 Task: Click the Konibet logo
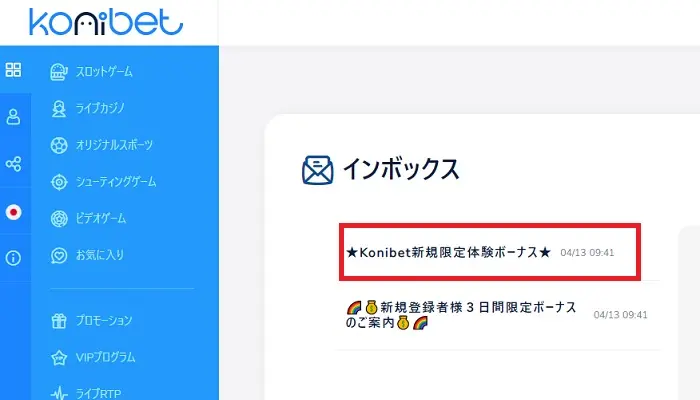point(106,21)
